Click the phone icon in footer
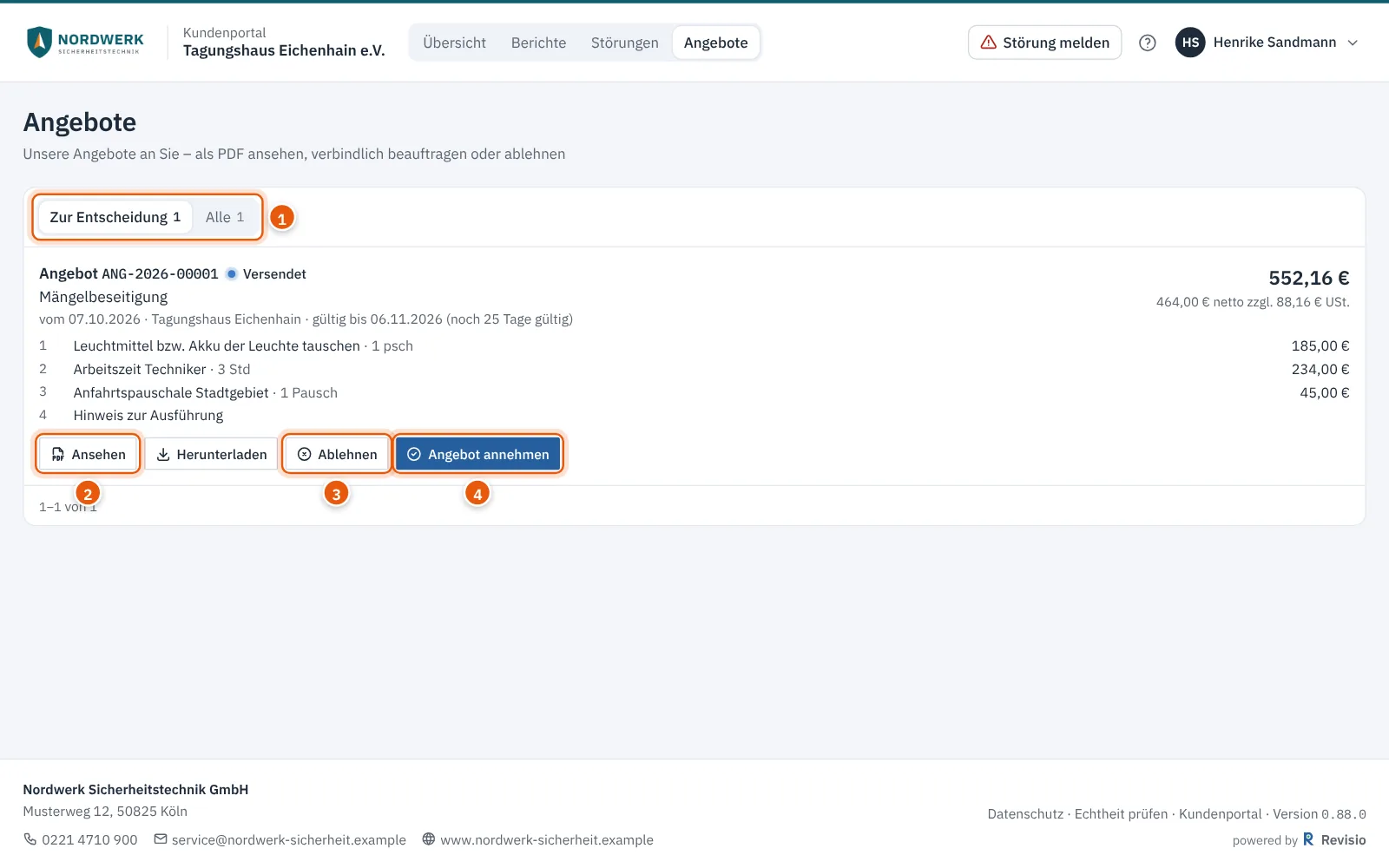Image resolution: width=1389 pixels, height=868 pixels. pos(30,839)
